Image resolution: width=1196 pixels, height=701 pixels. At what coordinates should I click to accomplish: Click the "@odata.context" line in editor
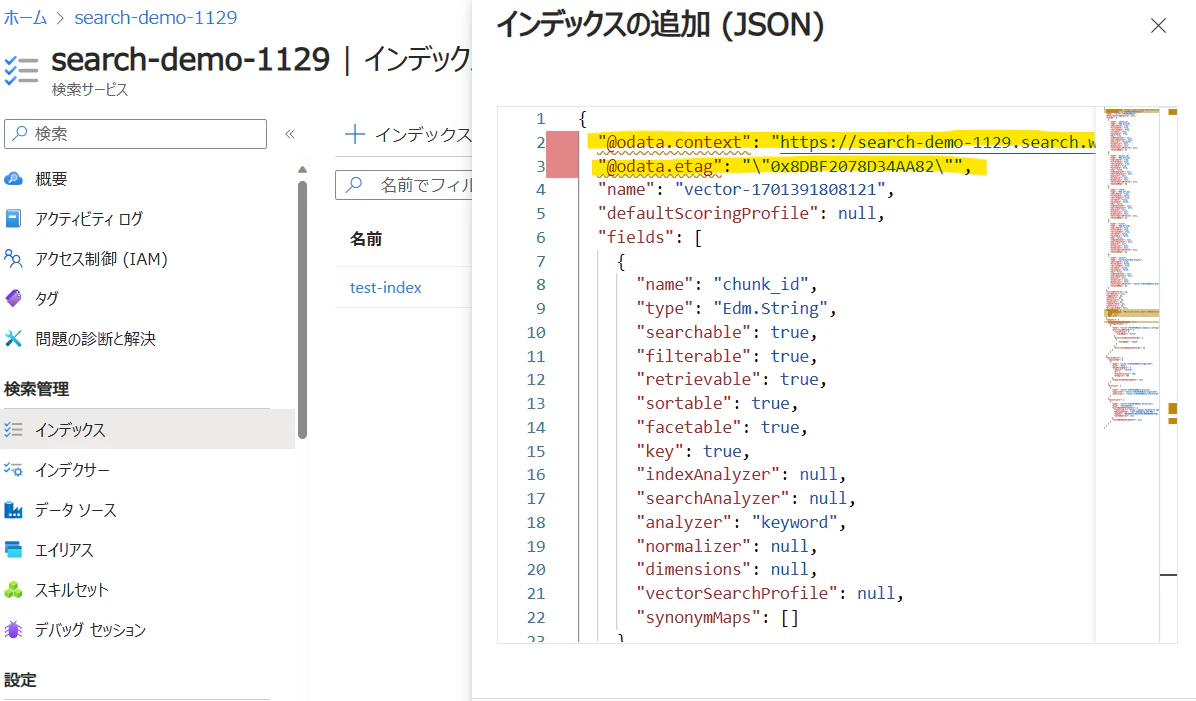coord(846,142)
